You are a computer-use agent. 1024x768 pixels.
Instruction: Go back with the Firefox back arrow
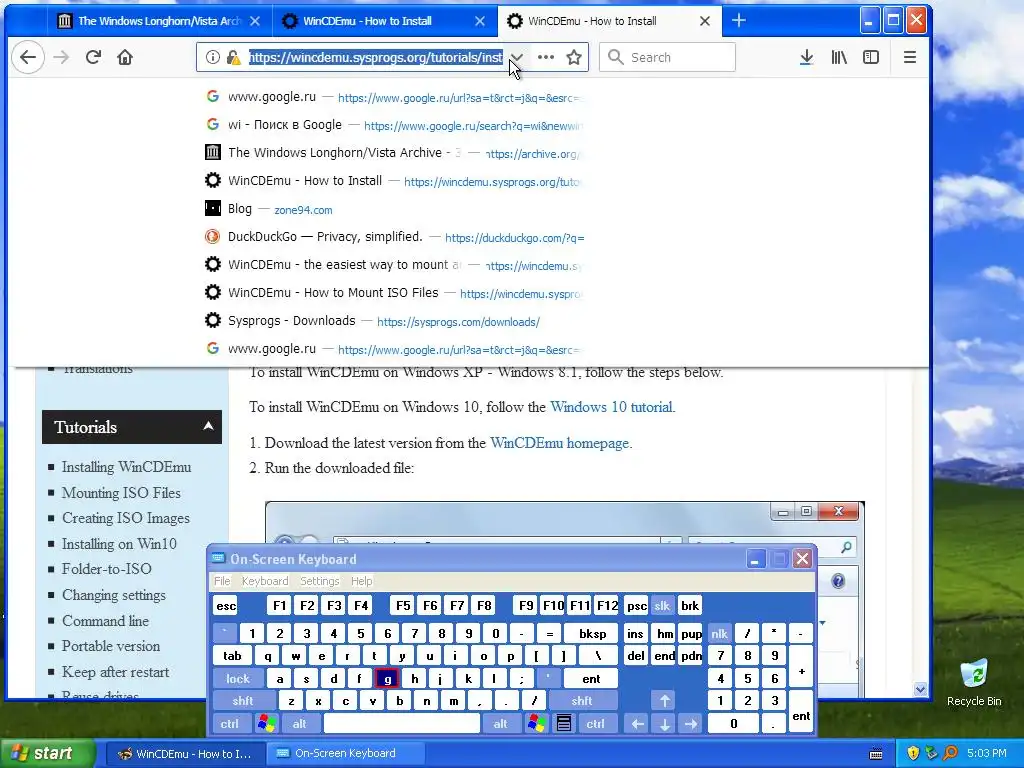click(28, 57)
